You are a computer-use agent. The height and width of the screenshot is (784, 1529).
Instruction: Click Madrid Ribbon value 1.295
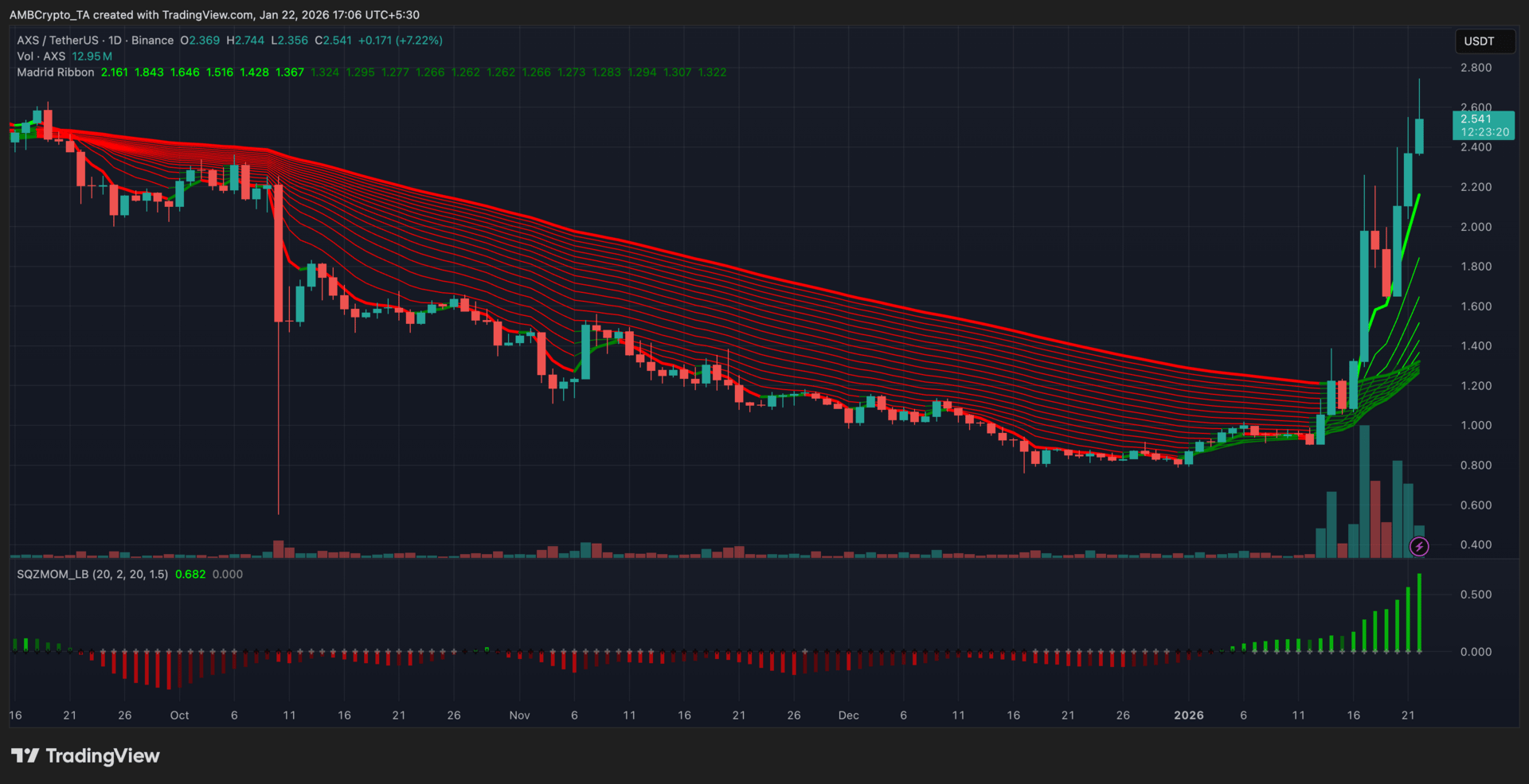(360, 72)
